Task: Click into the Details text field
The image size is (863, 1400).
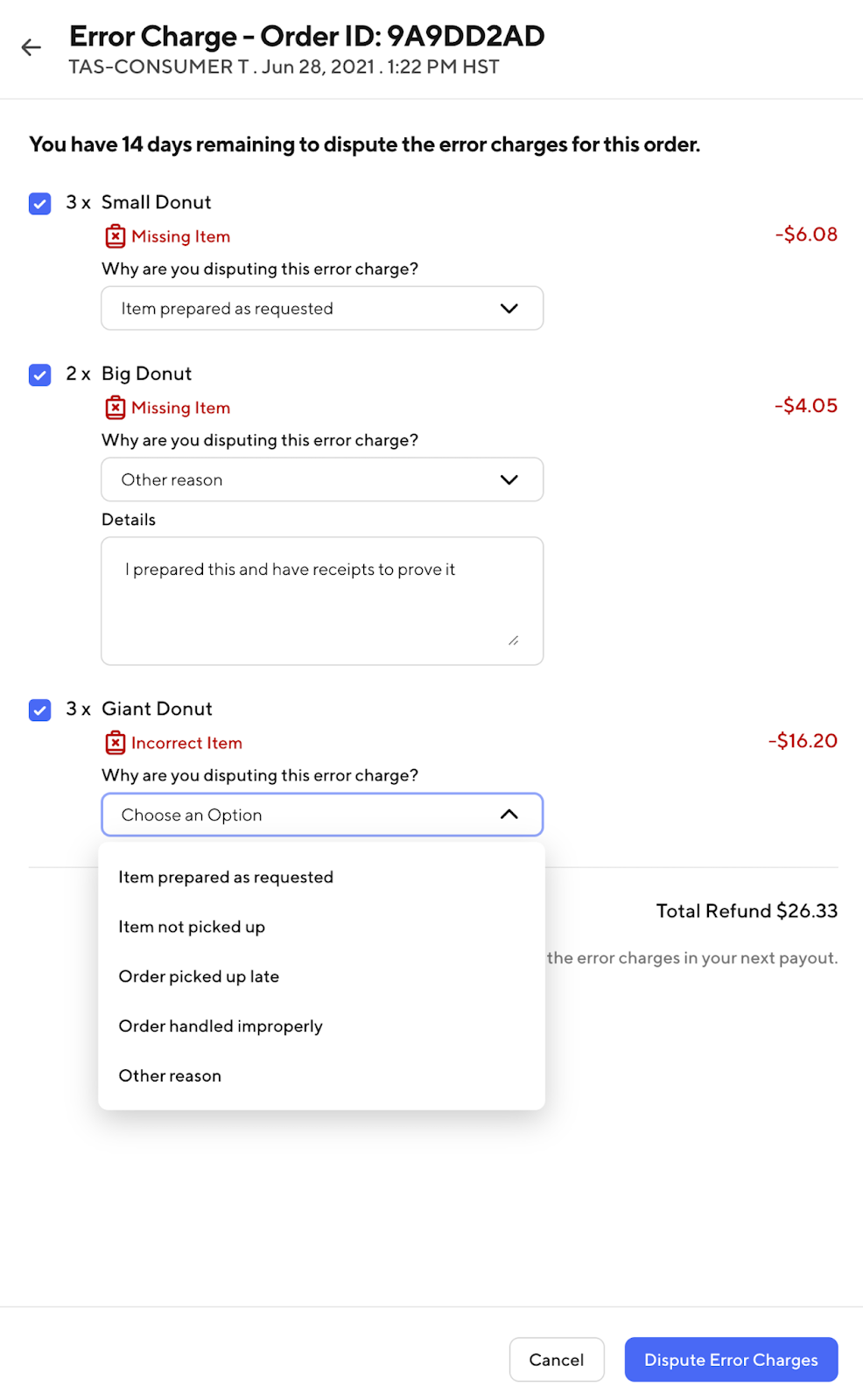Action: click(322, 600)
